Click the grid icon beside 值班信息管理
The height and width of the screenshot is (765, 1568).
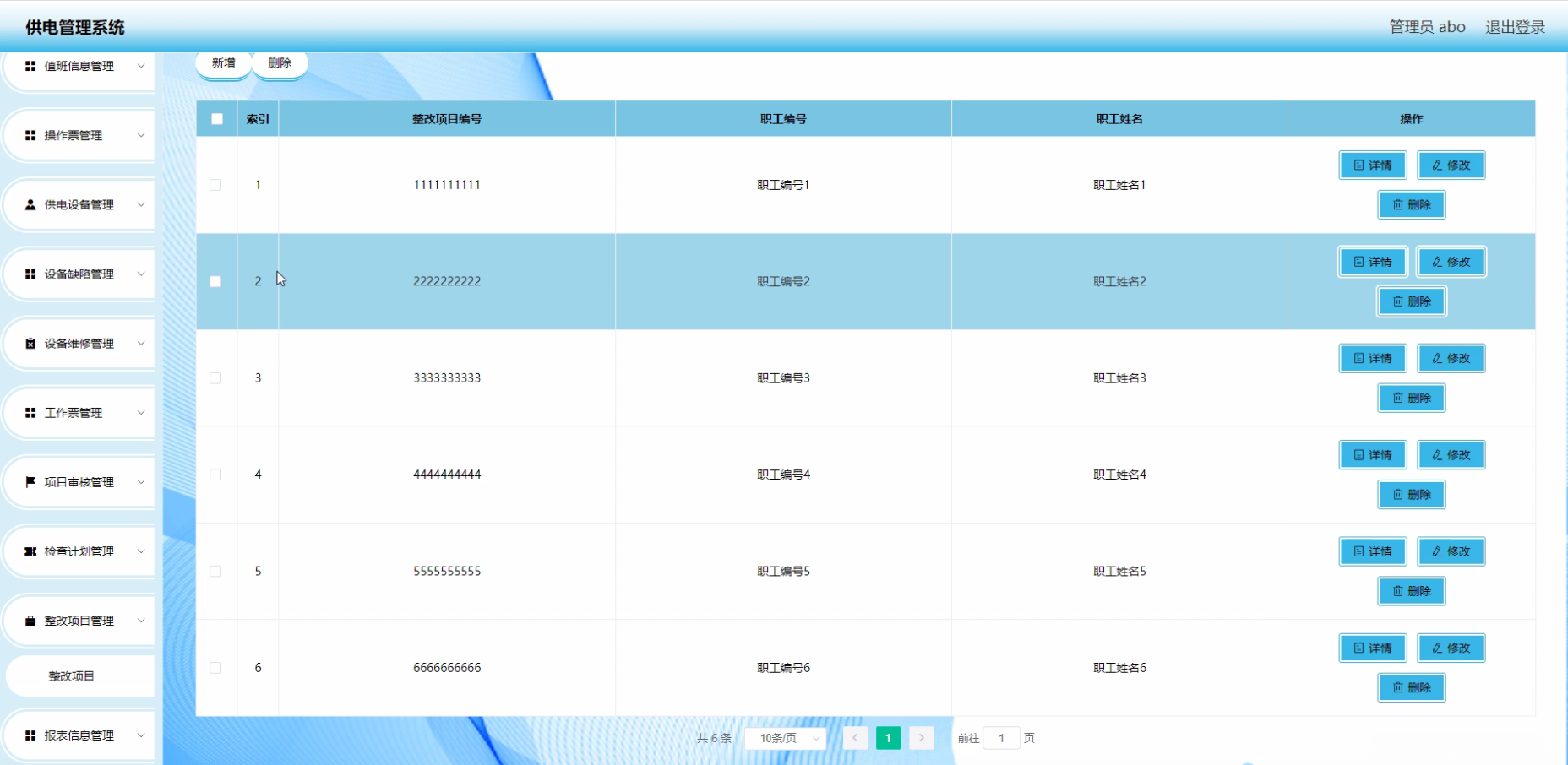[x=30, y=66]
